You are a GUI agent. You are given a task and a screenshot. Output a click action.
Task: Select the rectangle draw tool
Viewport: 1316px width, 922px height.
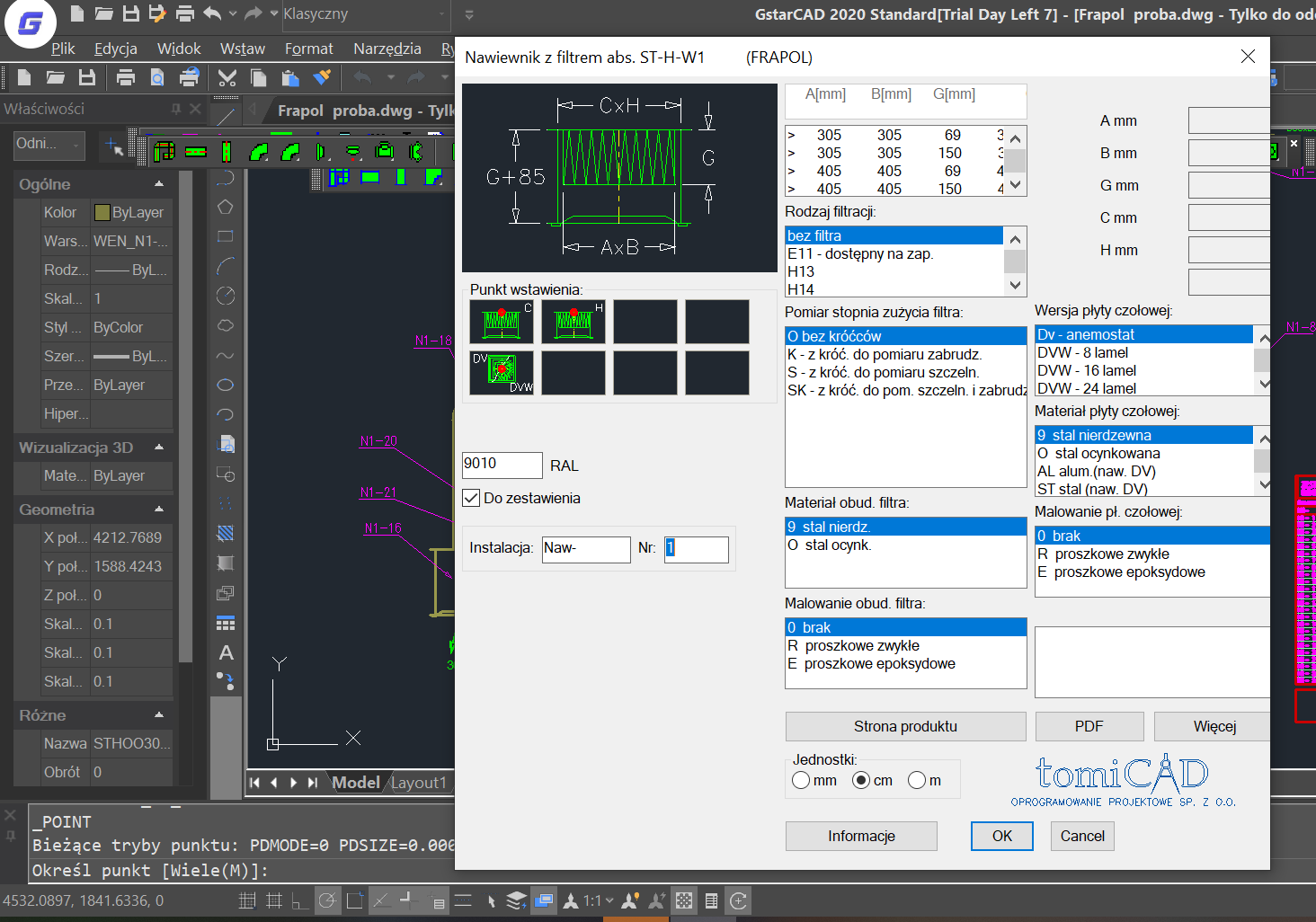coord(226,236)
